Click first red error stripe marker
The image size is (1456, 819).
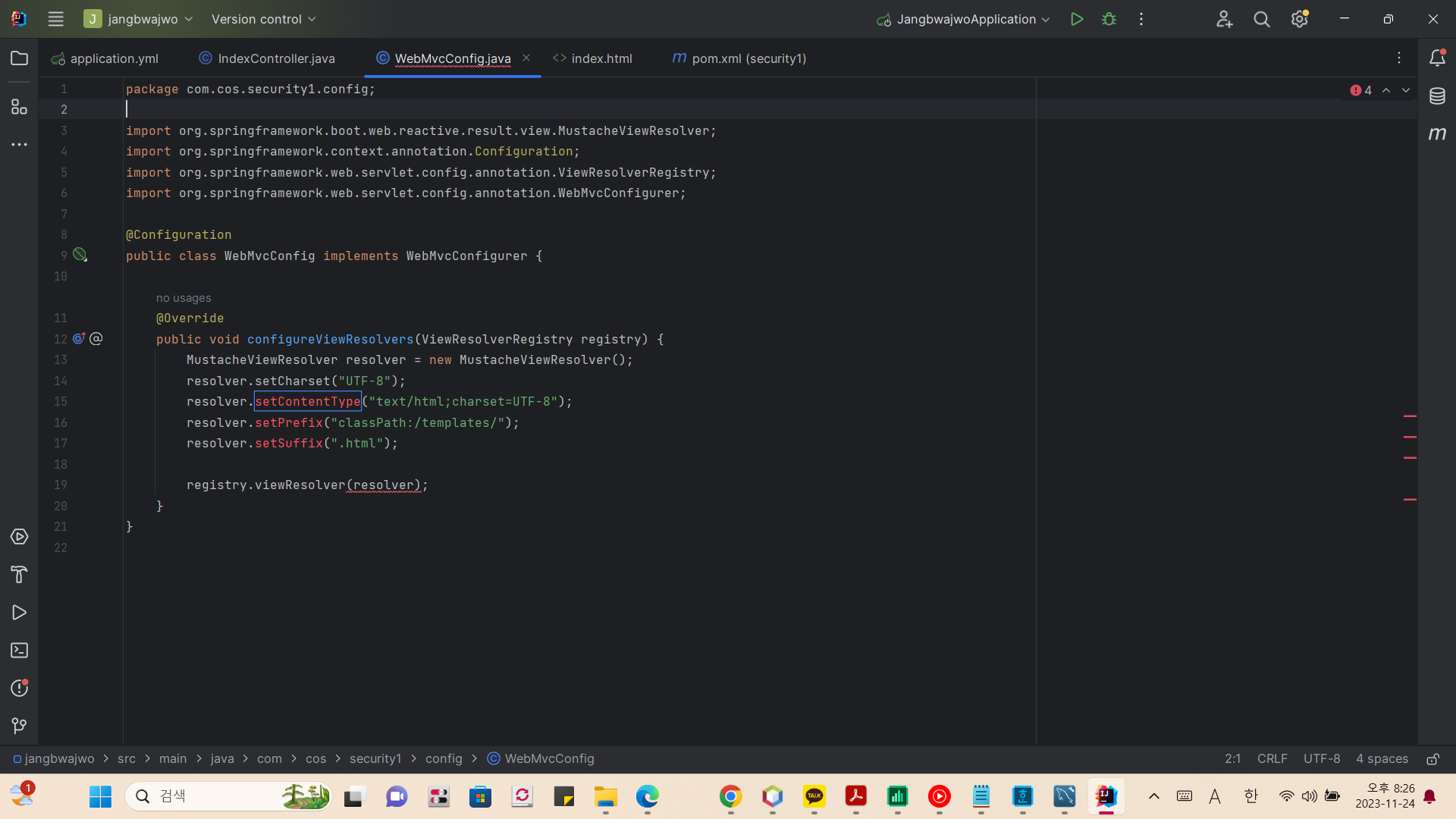[x=1410, y=416]
